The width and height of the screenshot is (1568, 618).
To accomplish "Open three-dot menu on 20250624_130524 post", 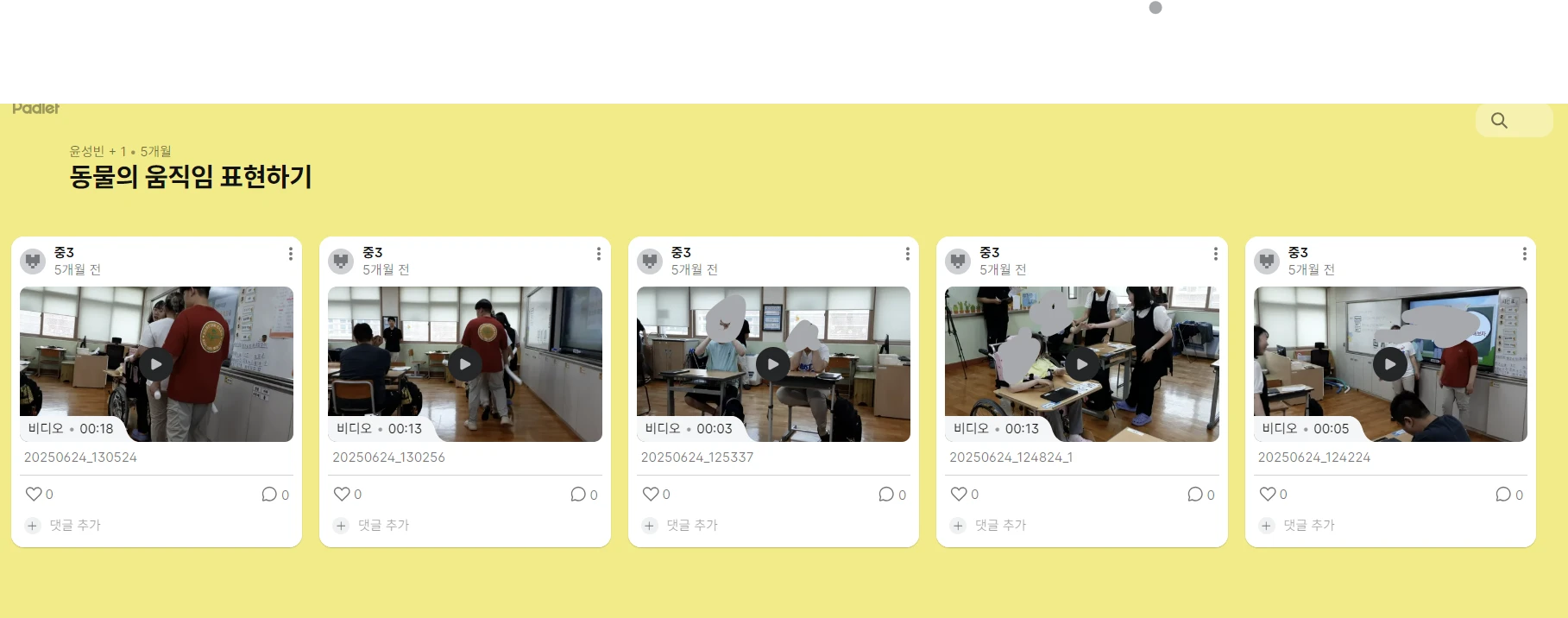I will click(x=291, y=254).
